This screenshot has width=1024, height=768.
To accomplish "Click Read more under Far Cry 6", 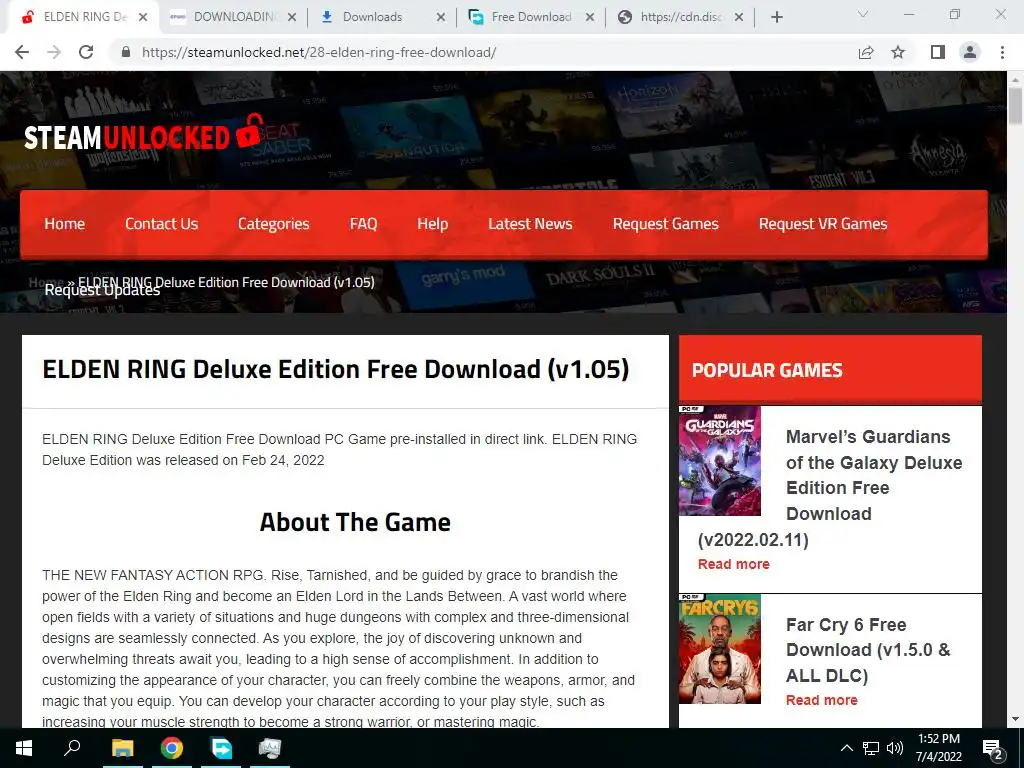I will 822,700.
